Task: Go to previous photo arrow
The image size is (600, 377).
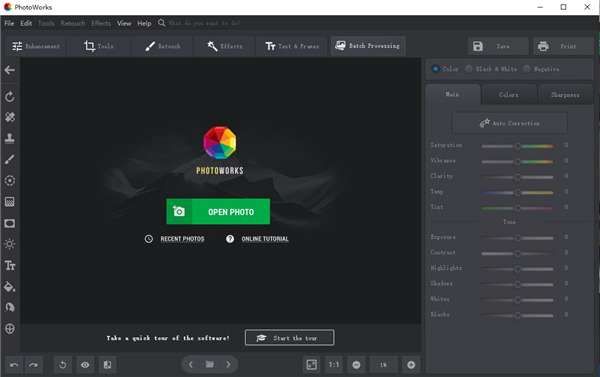Action: [191, 364]
